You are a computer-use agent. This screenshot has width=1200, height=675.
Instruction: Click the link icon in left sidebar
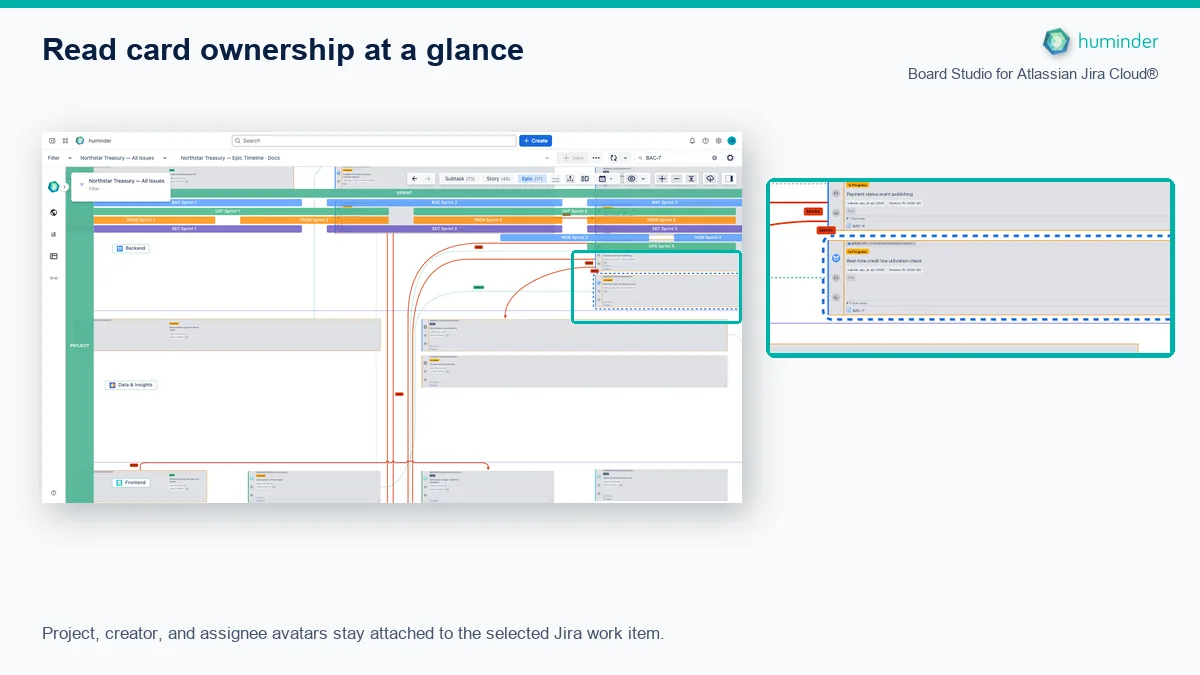(53, 277)
